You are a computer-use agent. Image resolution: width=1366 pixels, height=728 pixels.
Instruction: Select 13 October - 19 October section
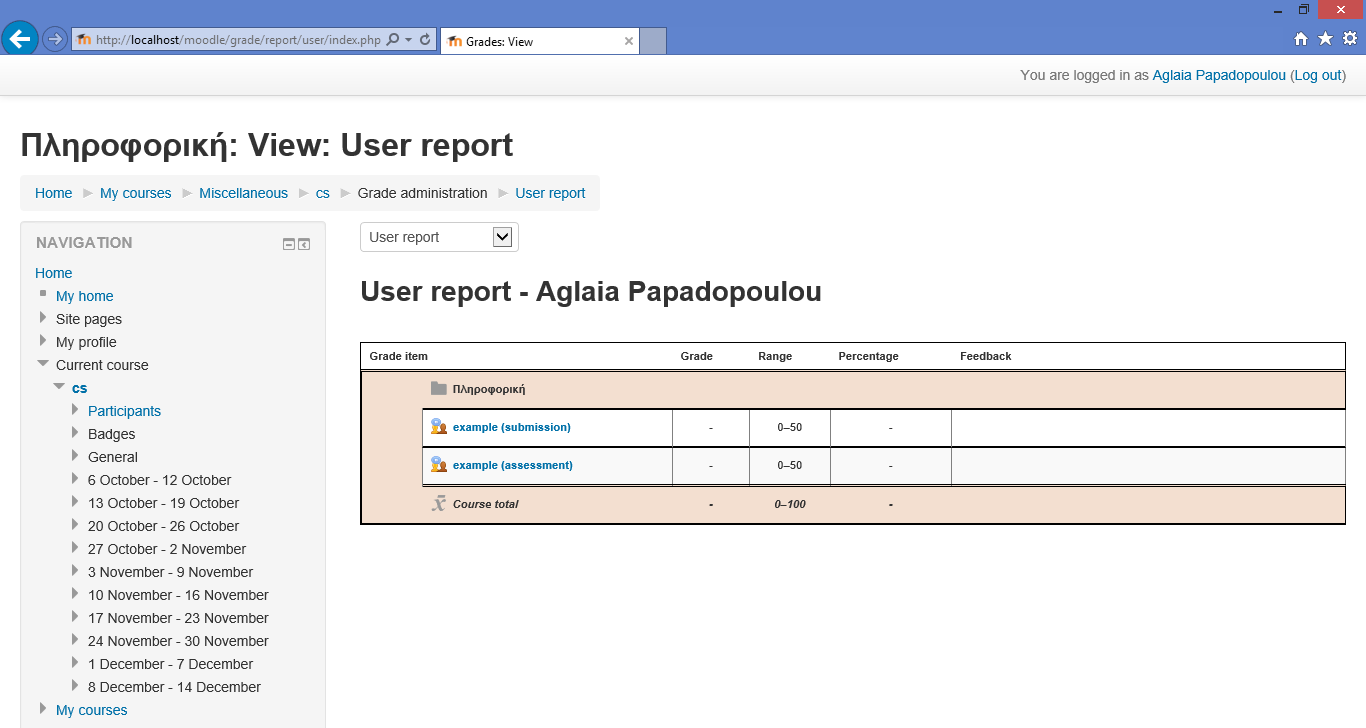click(163, 503)
